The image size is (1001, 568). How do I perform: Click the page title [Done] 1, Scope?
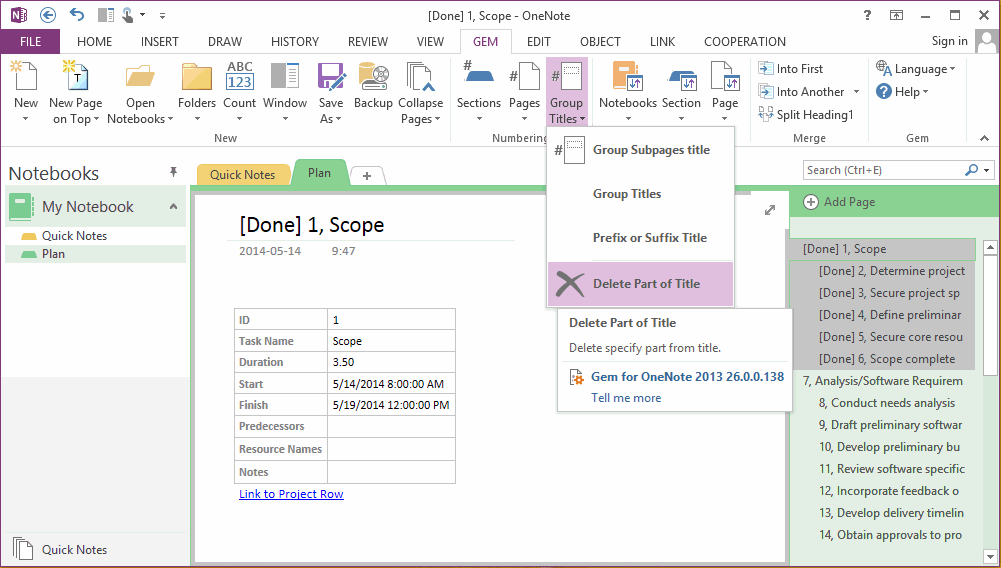coord(312,225)
